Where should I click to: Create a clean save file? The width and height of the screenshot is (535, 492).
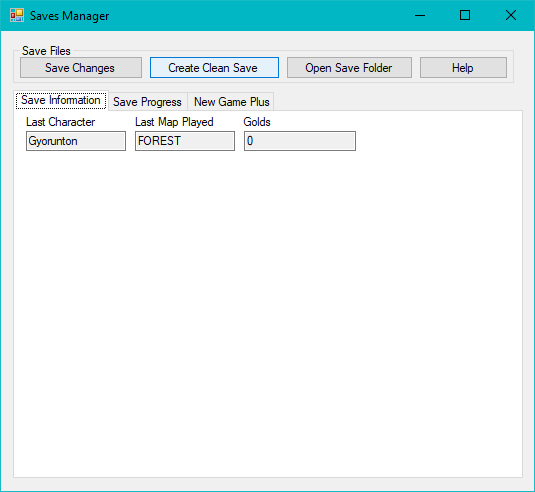[214, 68]
